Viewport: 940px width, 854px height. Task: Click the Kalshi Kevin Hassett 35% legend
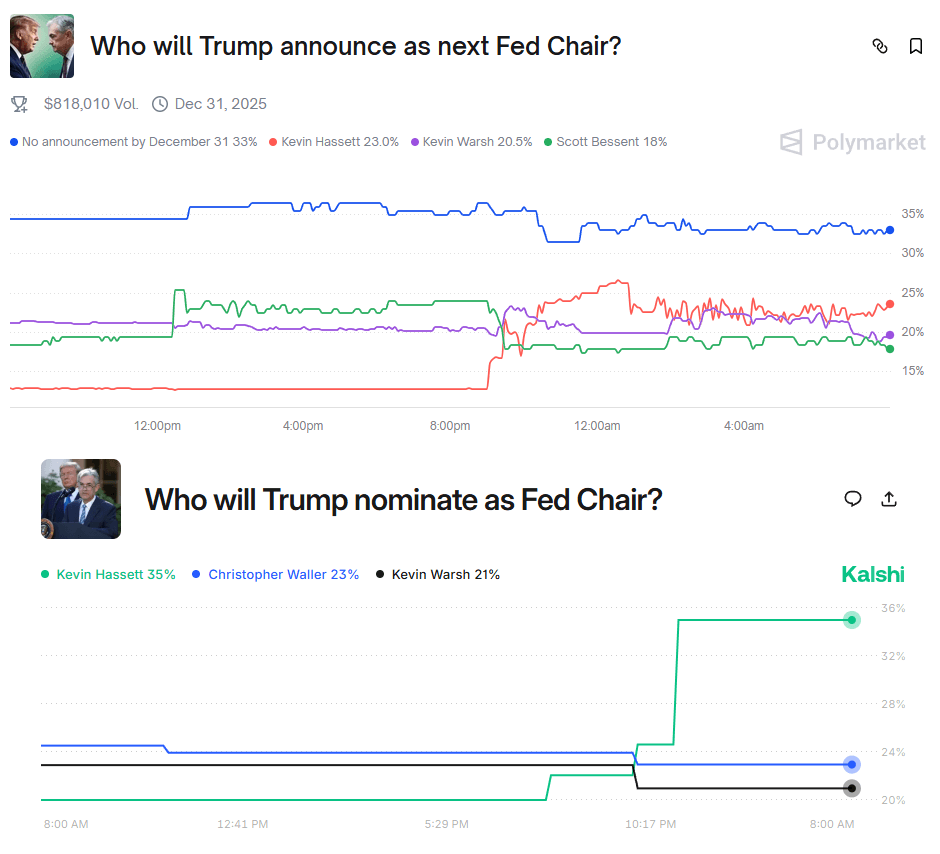(x=108, y=575)
